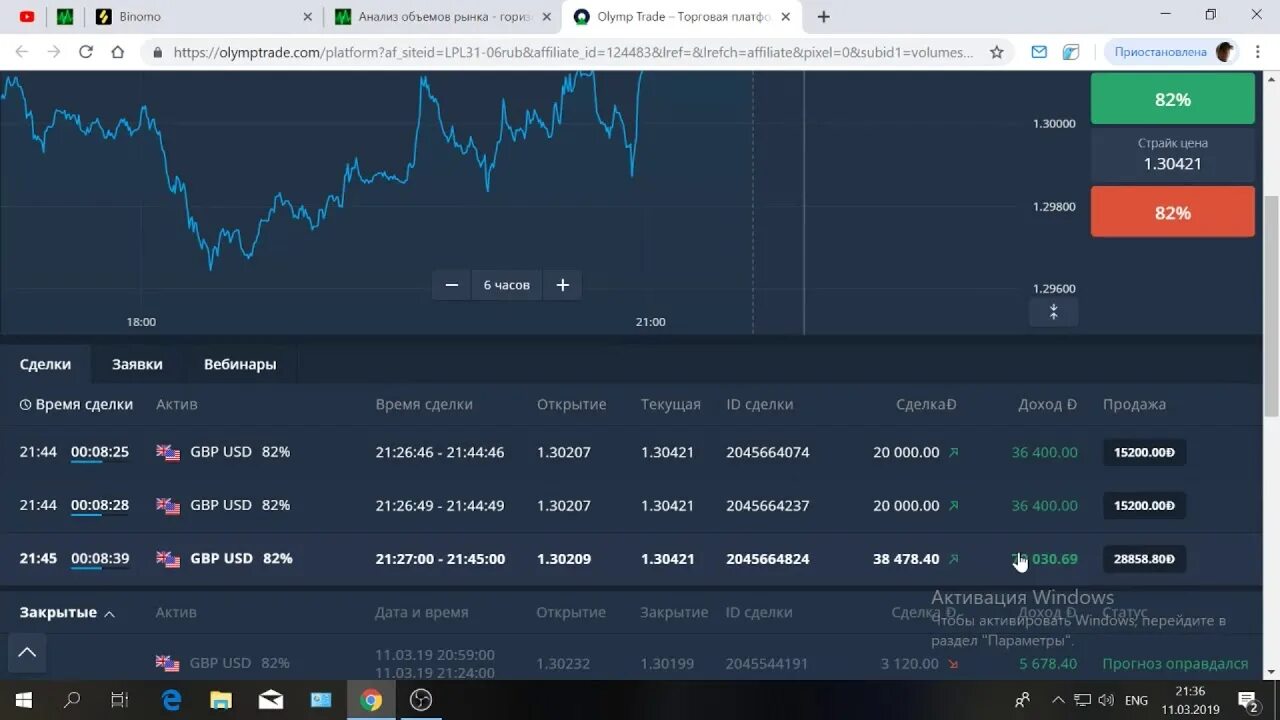Image resolution: width=1280 pixels, height=720 pixels.
Task: Close the Binomo browser tab
Action: click(x=307, y=16)
